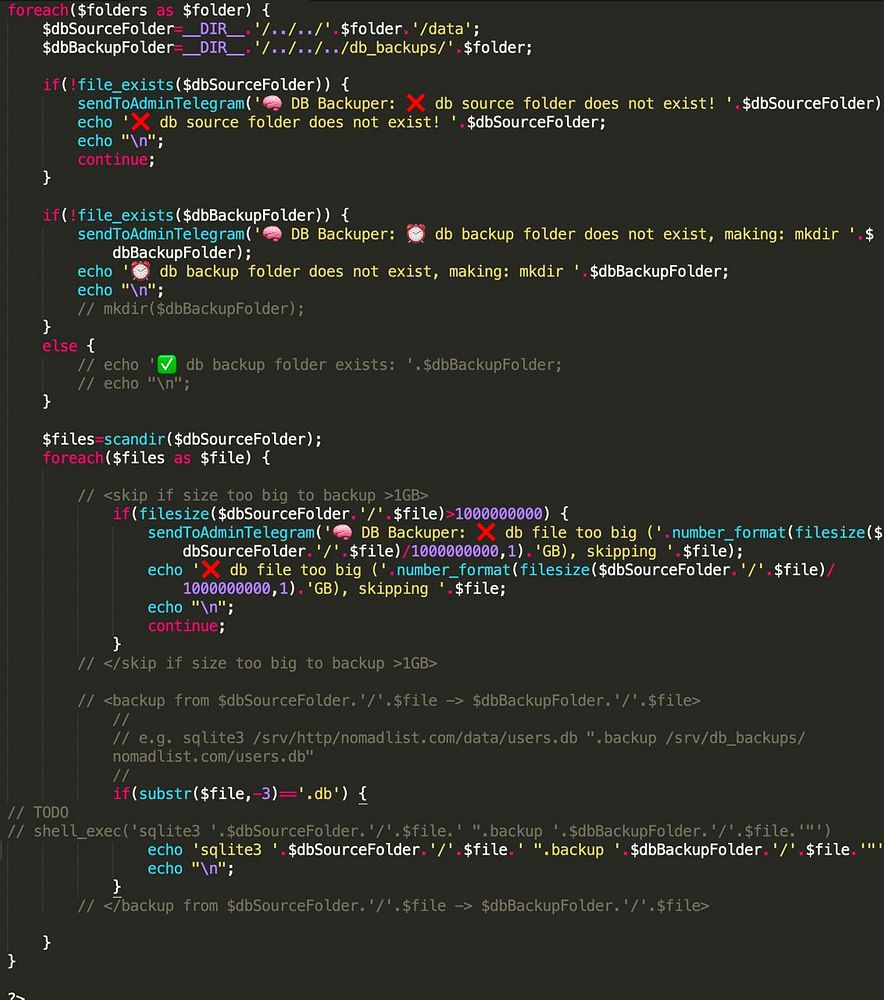Viewport: 884px width, 1000px height.
Task: Click the 'else {' keyword line
Action: coord(68,346)
